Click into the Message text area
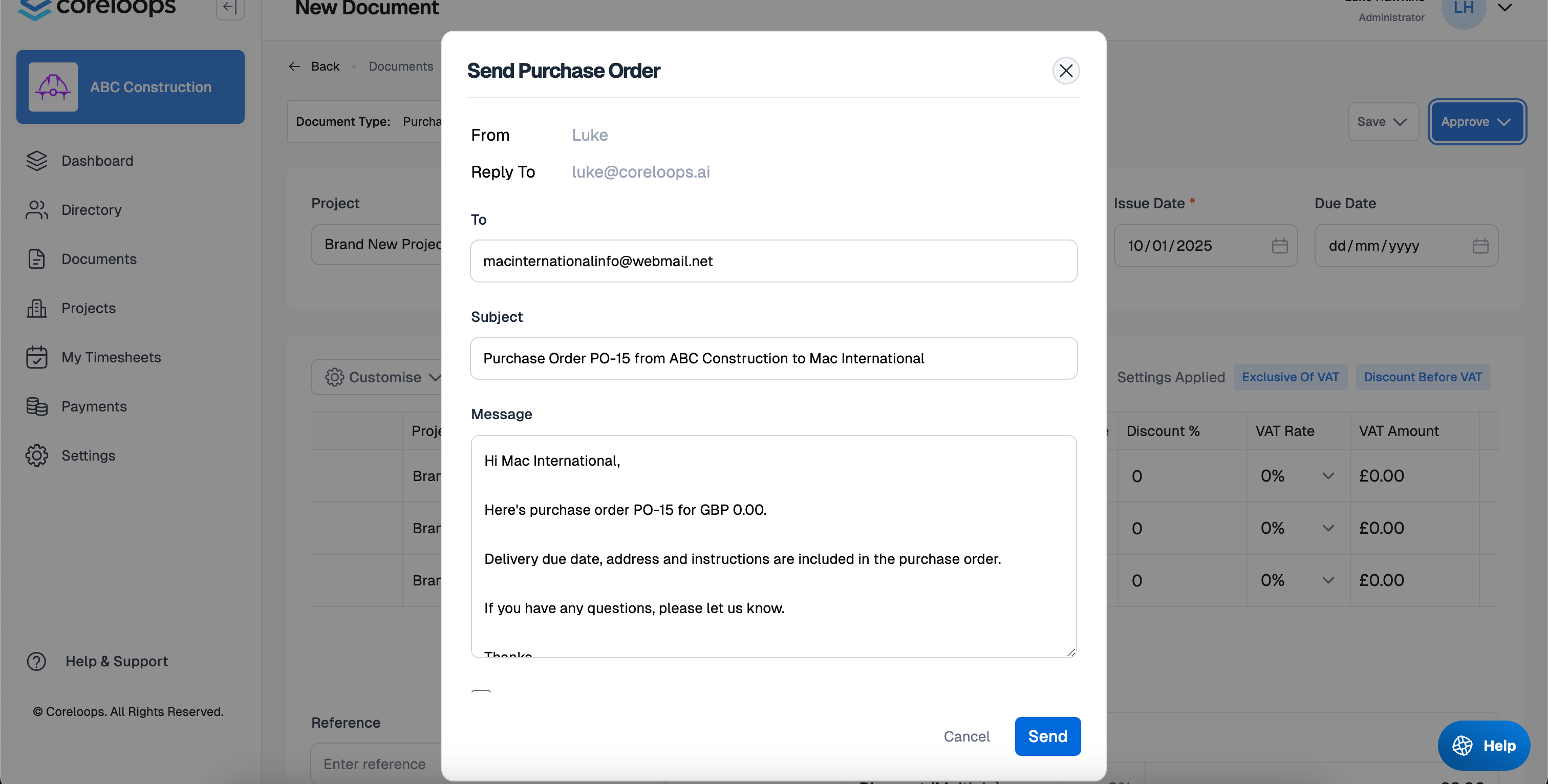This screenshot has width=1548, height=784. 773,546
